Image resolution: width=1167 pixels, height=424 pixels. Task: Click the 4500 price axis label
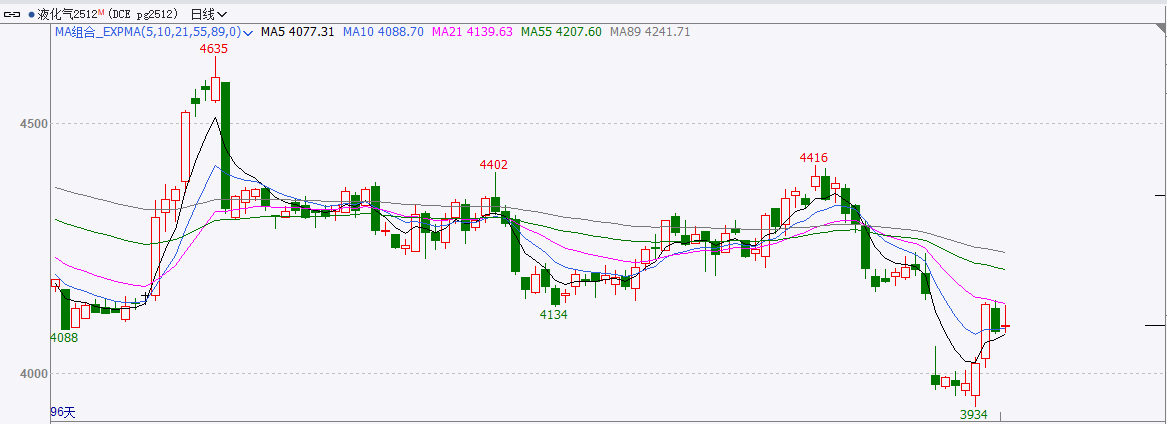click(33, 124)
